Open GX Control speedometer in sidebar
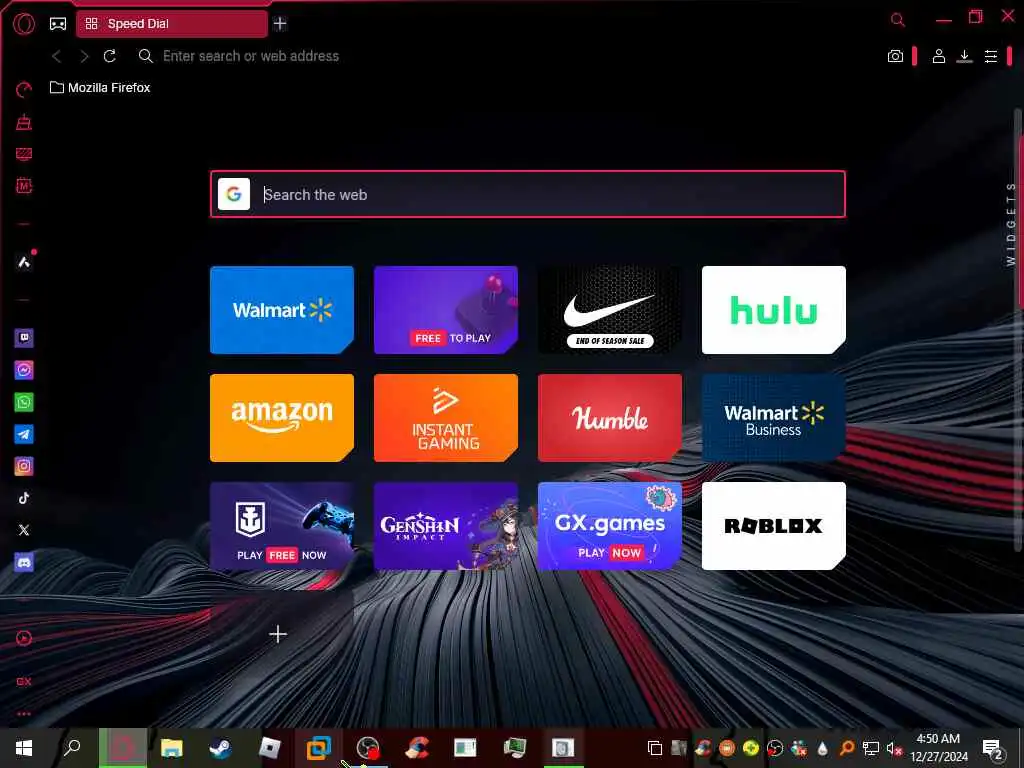The width and height of the screenshot is (1024, 768). pos(24,89)
